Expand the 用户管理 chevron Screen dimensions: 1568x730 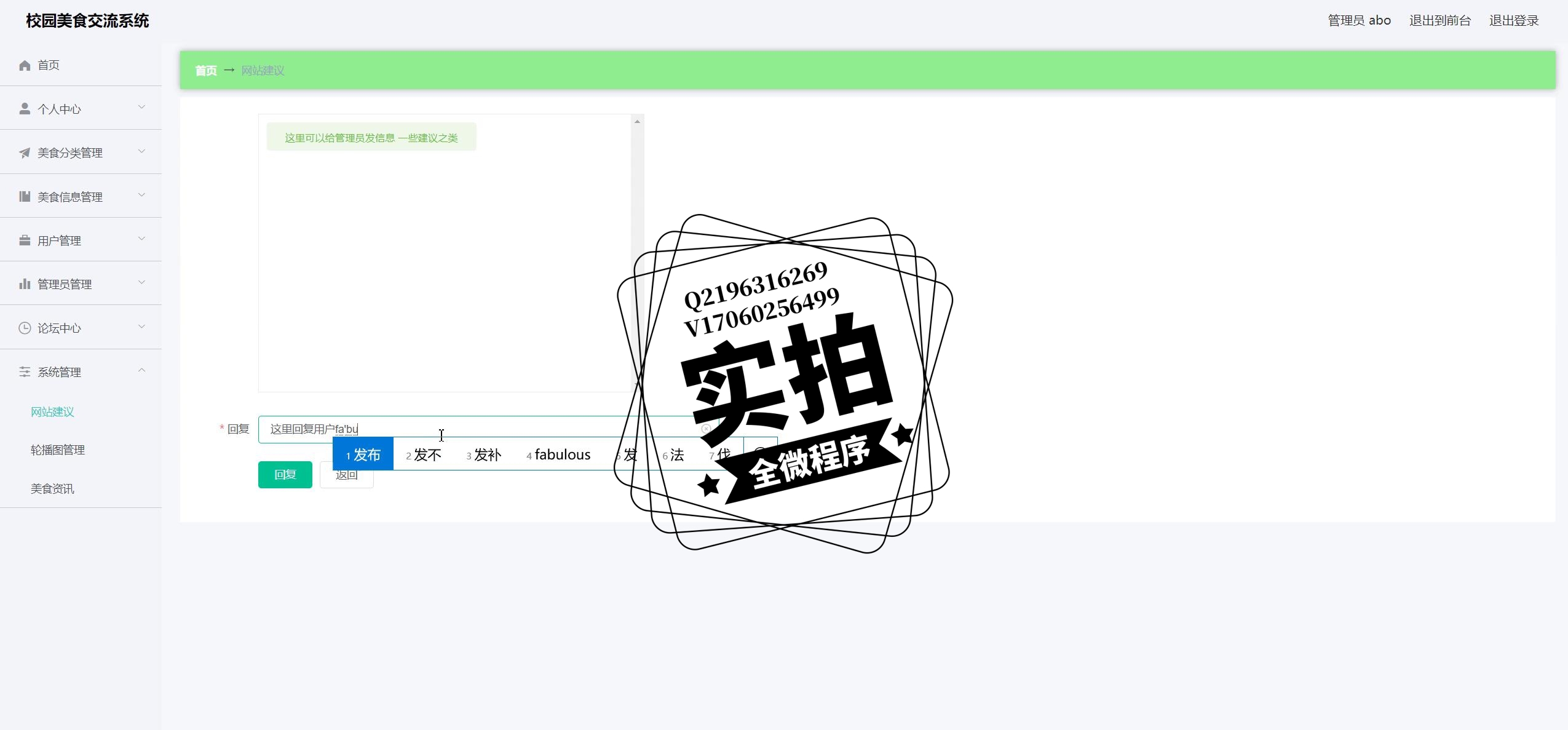[x=142, y=239]
